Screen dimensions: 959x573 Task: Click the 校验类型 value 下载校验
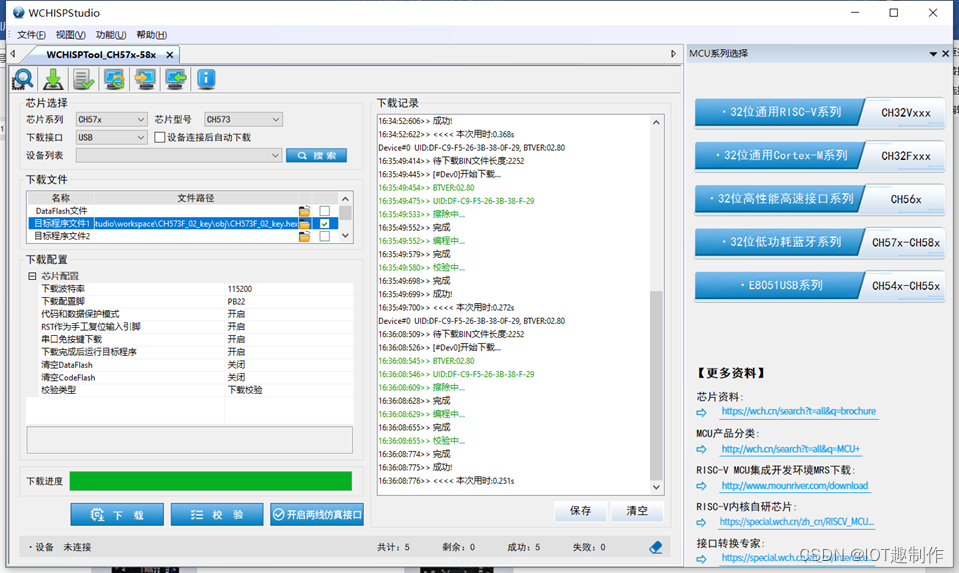(245, 390)
